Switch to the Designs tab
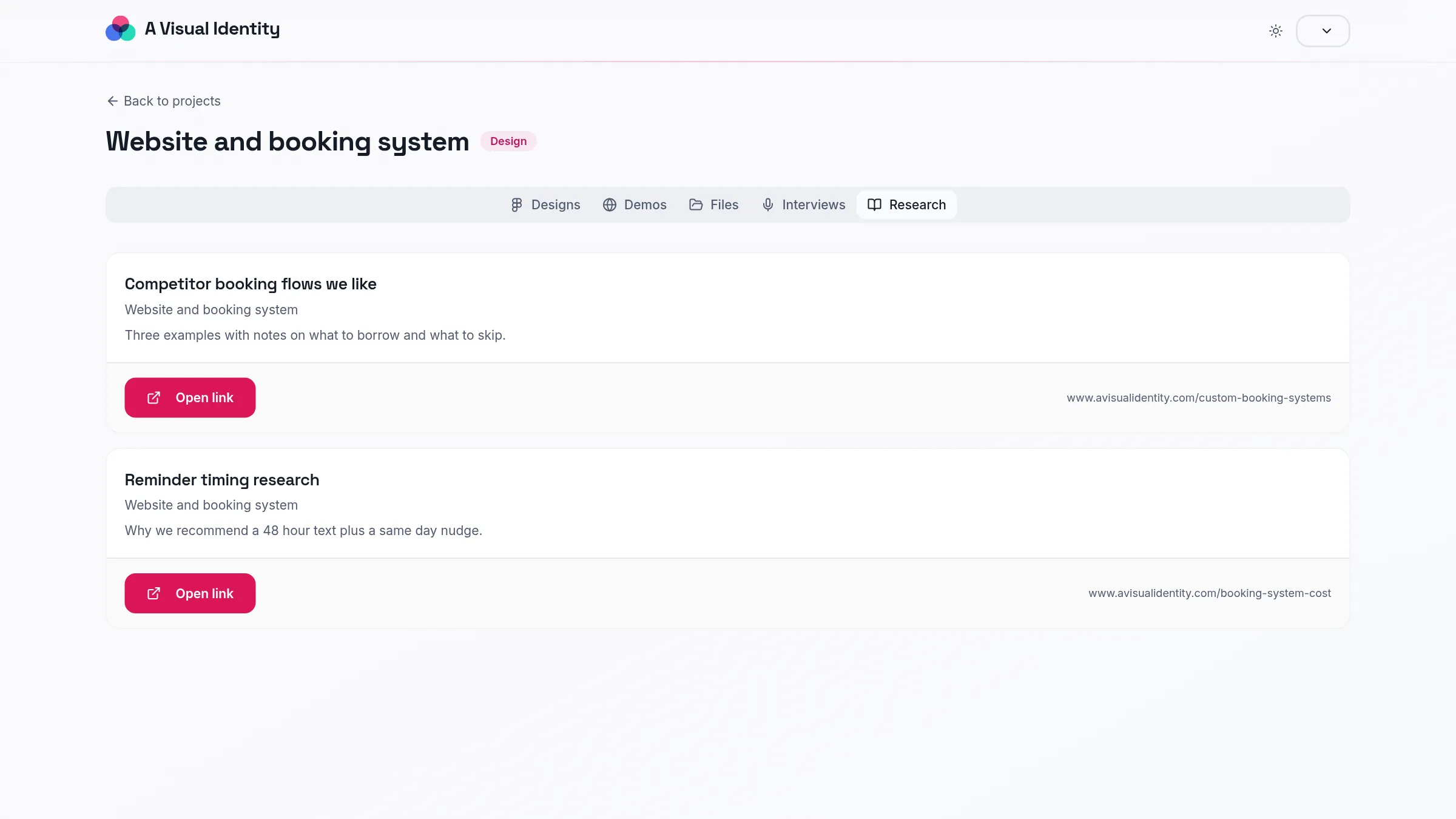 (x=545, y=205)
